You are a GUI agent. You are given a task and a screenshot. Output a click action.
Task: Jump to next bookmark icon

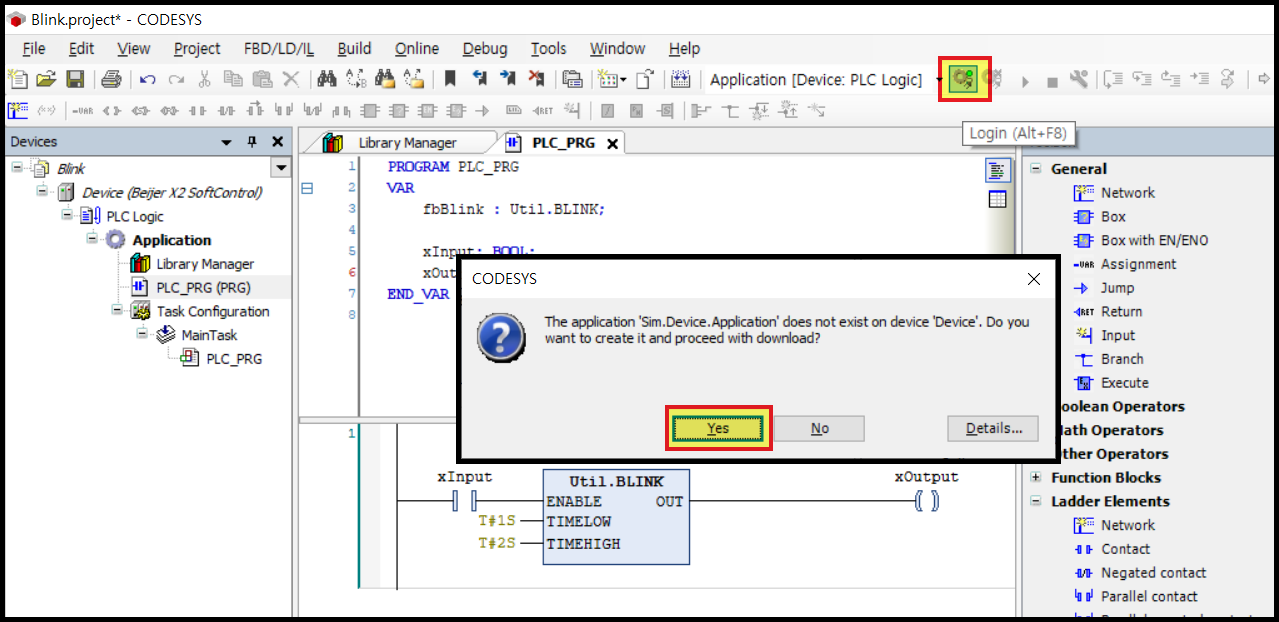point(507,79)
